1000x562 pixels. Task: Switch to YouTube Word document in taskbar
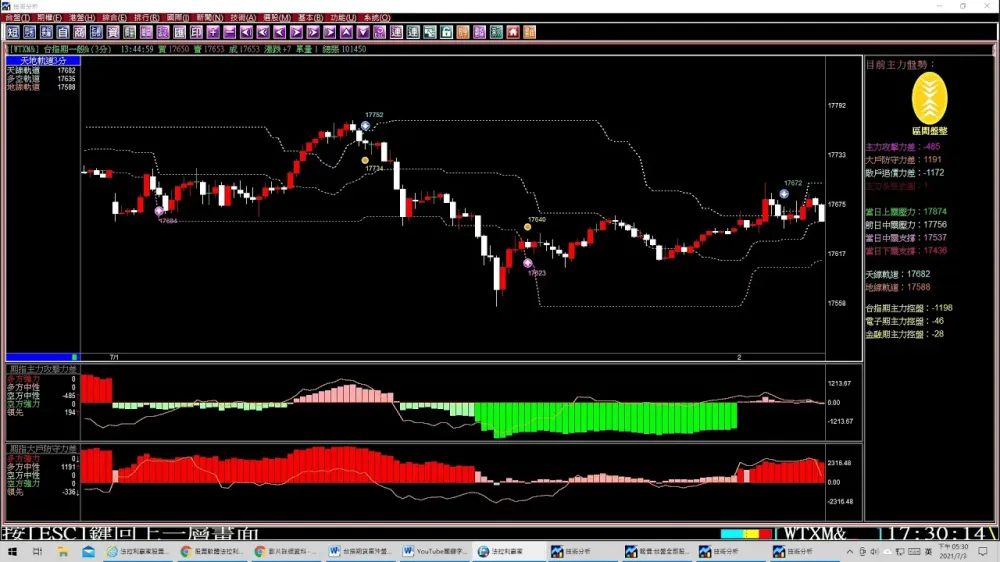(436, 551)
